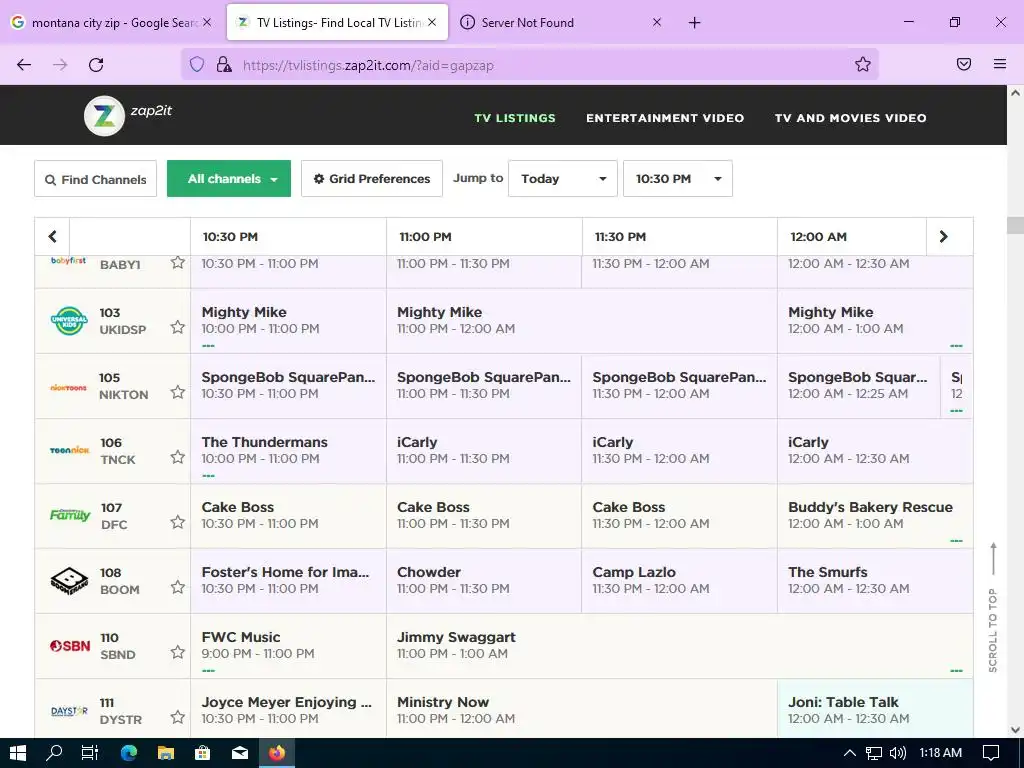The image size is (1024, 768).
Task: Open the notification center icon
Action: coord(991,753)
